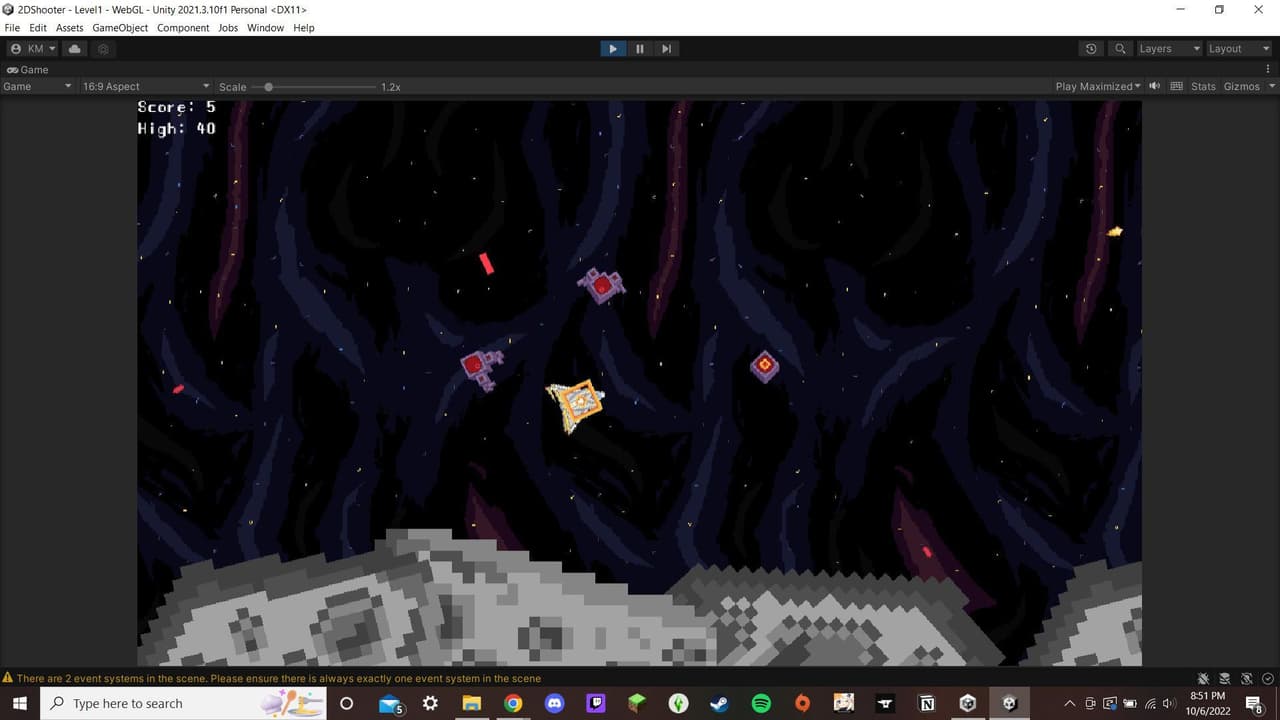Image resolution: width=1280 pixels, height=720 pixels.
Task: Open the Play Maximized dropdown
Action: (x=1097, y=86)
